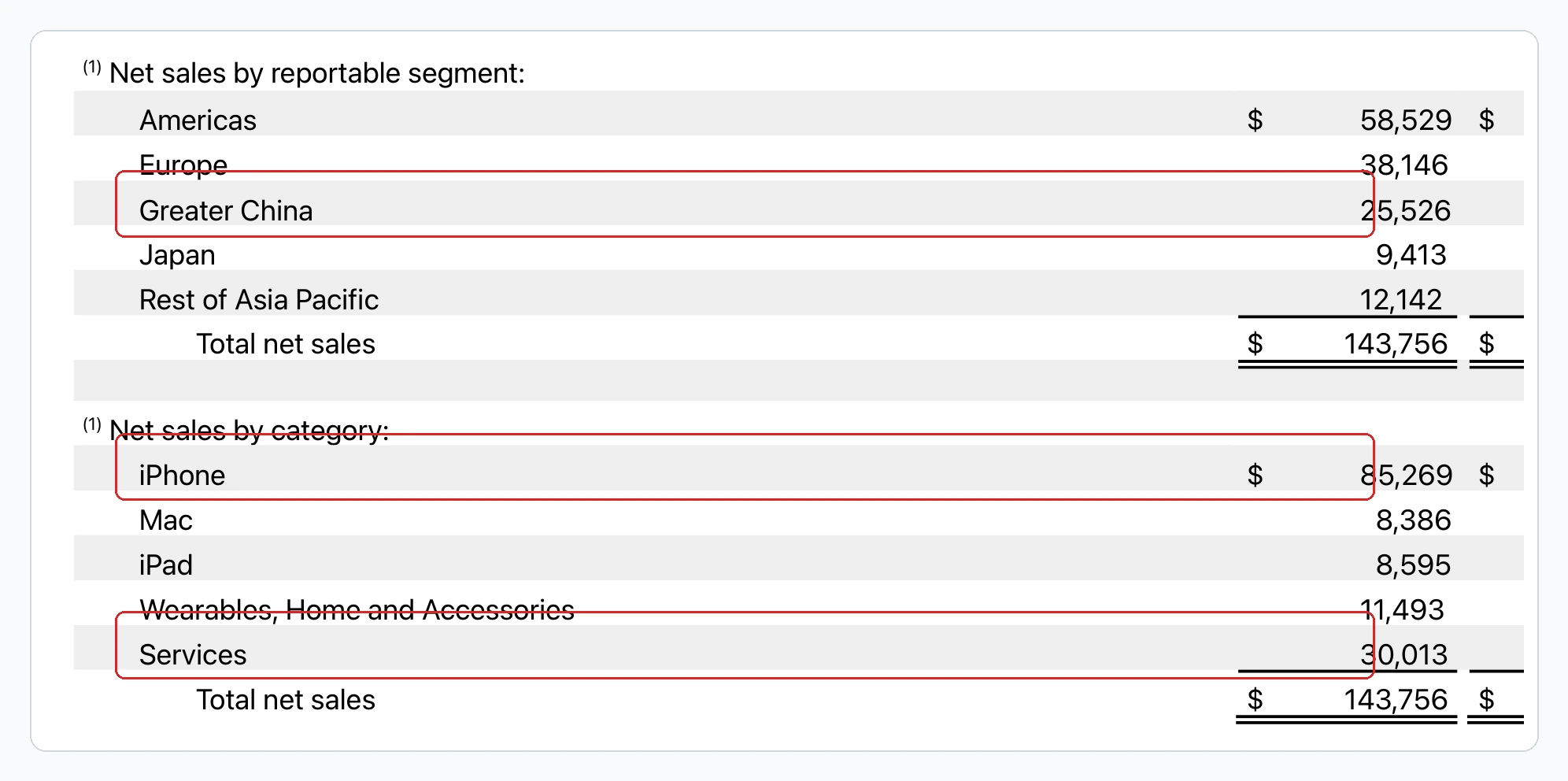The height and width of the screenshot is (781, 1568).
Task: Select the Services value 30,013
Action: click(1403, 655)
